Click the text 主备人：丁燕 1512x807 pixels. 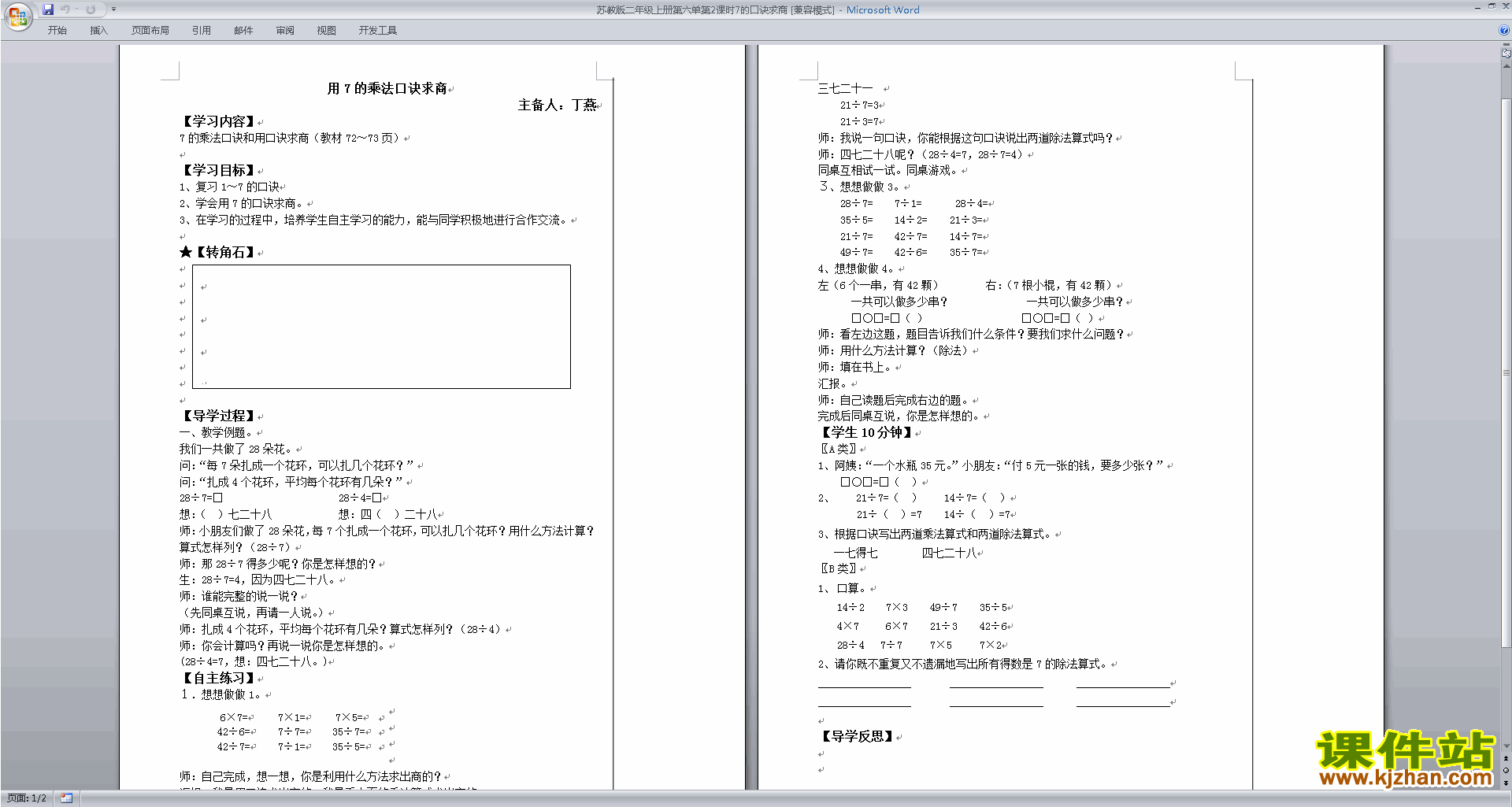(x=557, y=105)
